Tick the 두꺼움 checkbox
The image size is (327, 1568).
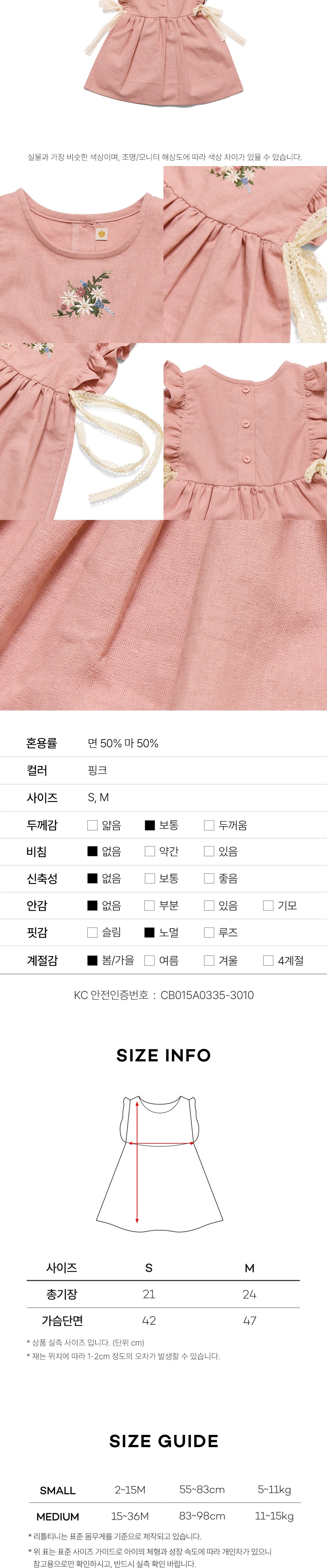tap(209, 825)
